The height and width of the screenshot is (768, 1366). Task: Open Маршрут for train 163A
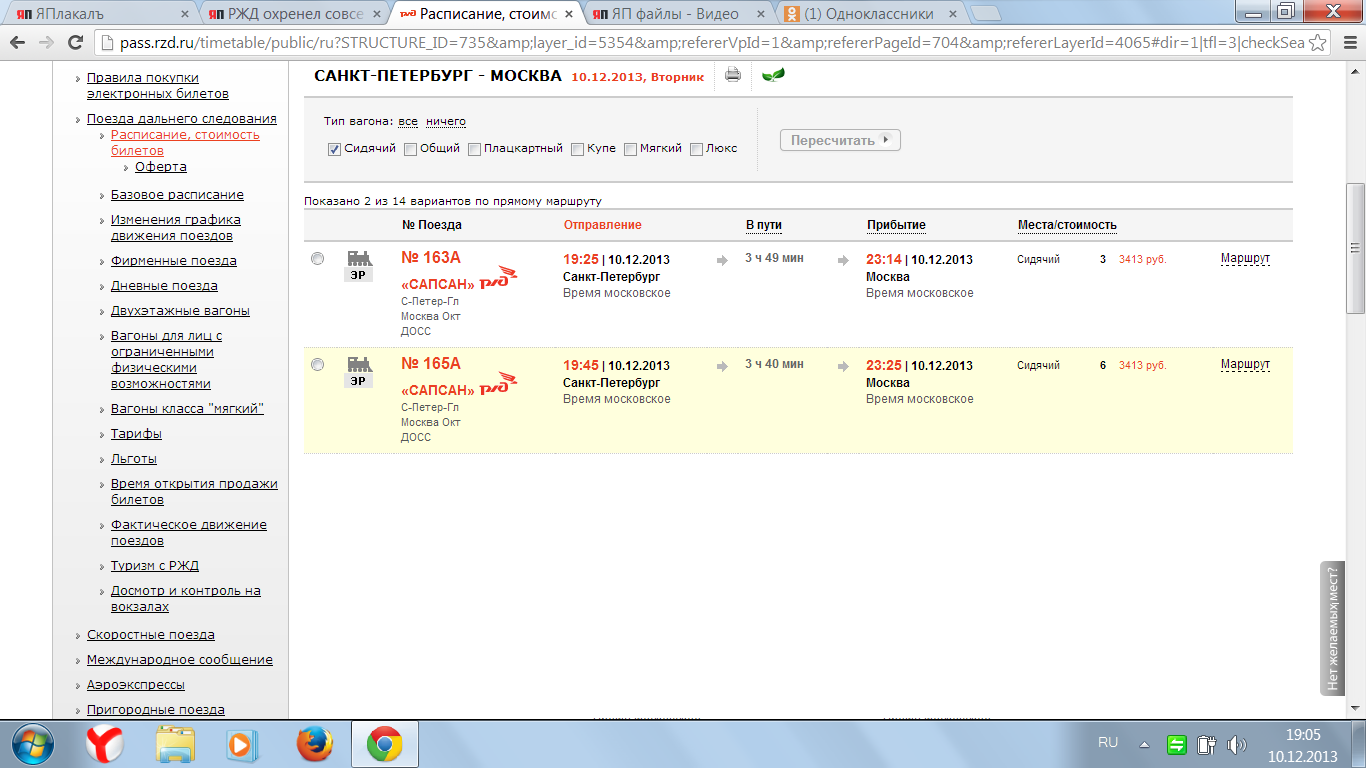pos(1245,258)
